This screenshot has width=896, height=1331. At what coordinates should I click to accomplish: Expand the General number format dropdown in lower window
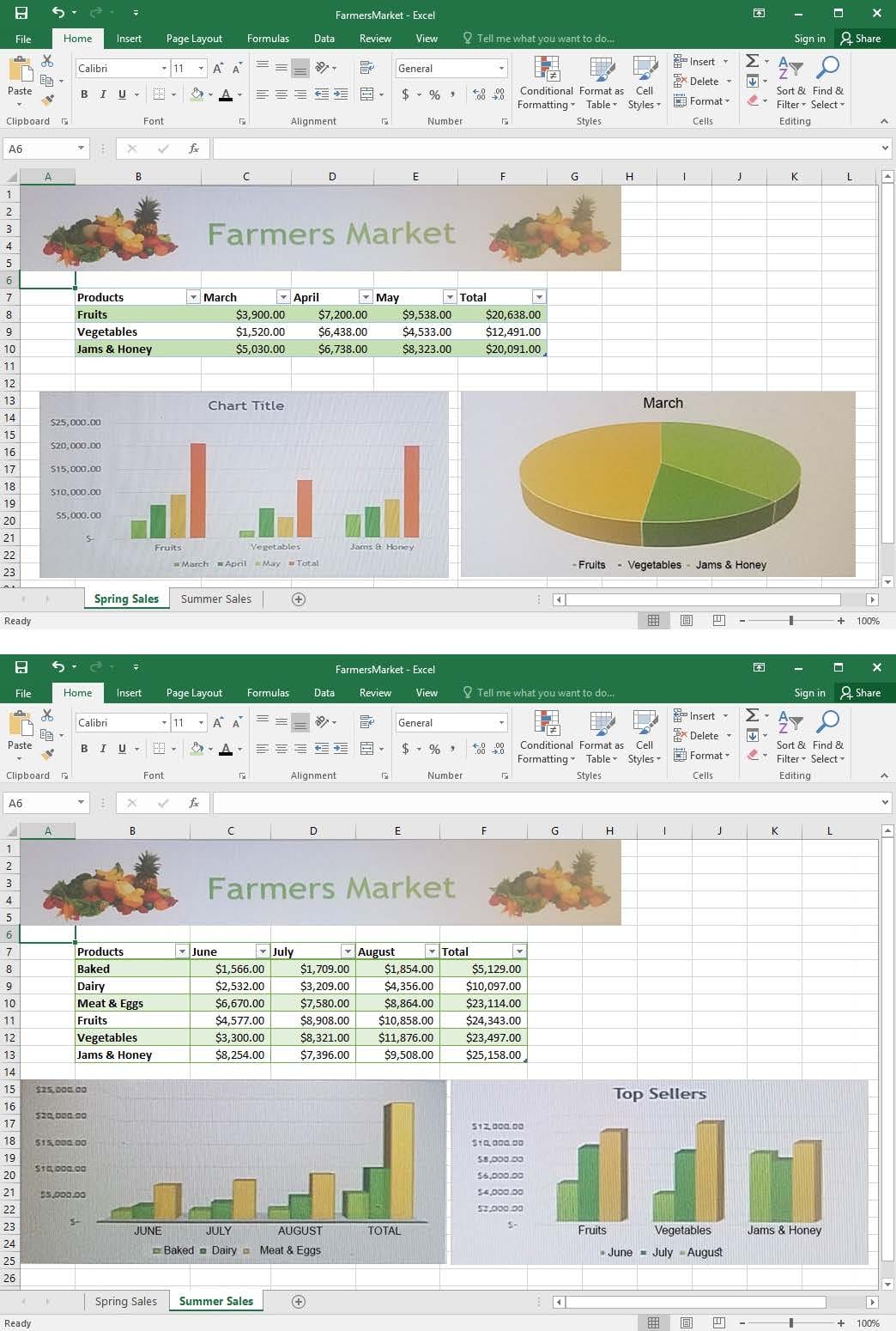(x=501, y=723)
